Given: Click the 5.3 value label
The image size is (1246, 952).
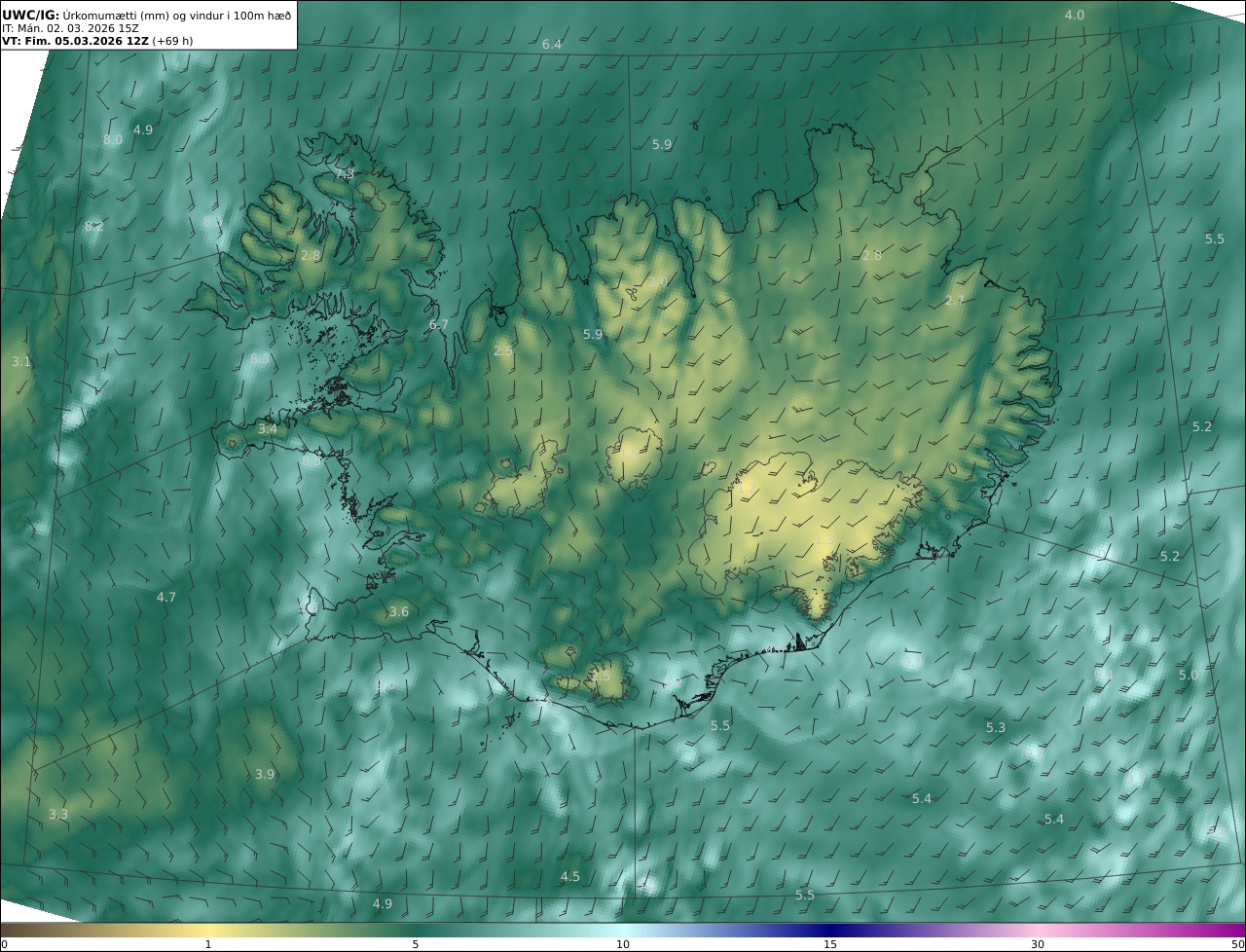Looking at the screenshot, I should tap(996, 728).
